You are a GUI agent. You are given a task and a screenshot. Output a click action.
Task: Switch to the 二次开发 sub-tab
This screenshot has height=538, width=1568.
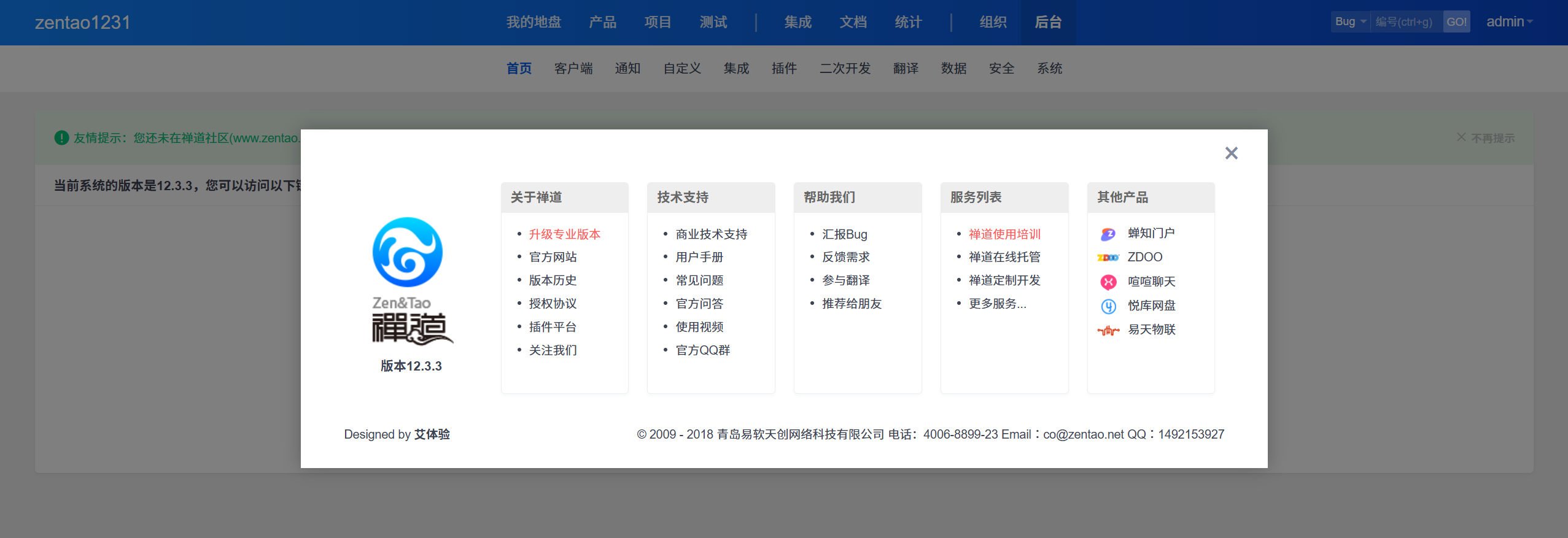point(845,68)
